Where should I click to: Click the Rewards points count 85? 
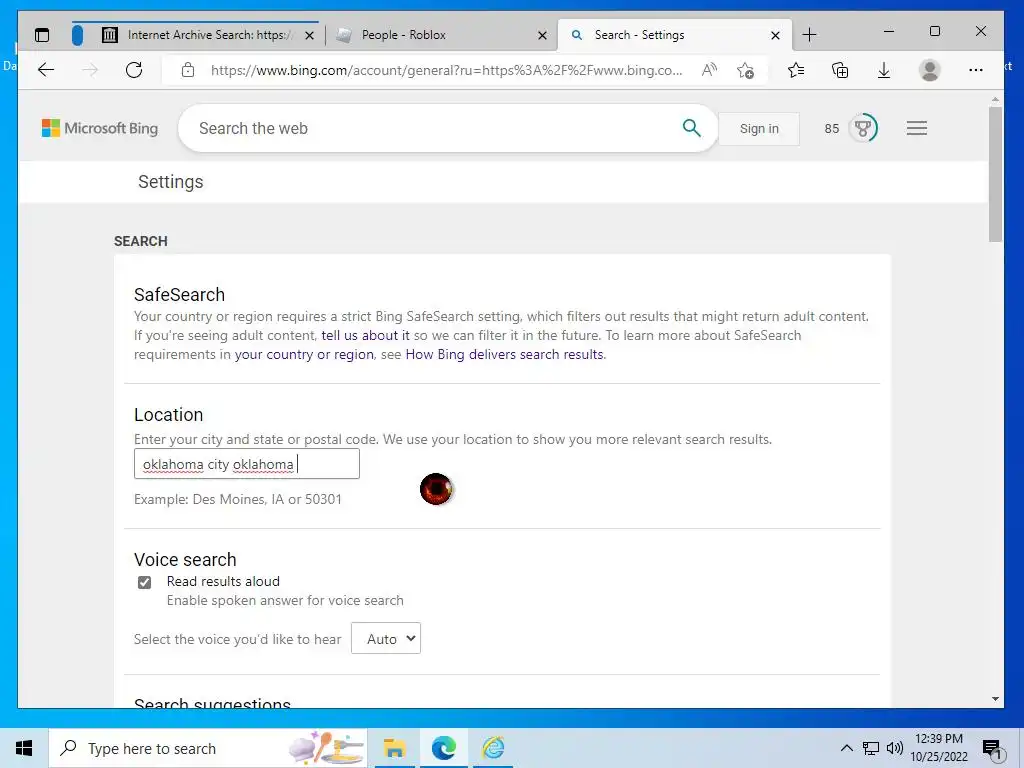(x=831, y=129)
